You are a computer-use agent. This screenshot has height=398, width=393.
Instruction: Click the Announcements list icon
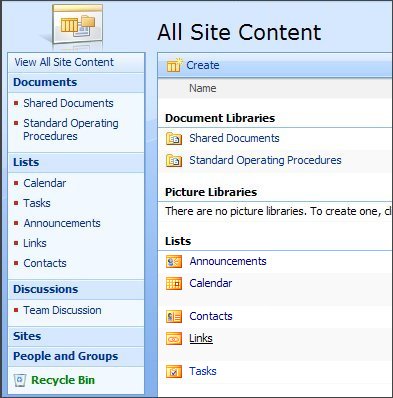[x=174, y=261]
